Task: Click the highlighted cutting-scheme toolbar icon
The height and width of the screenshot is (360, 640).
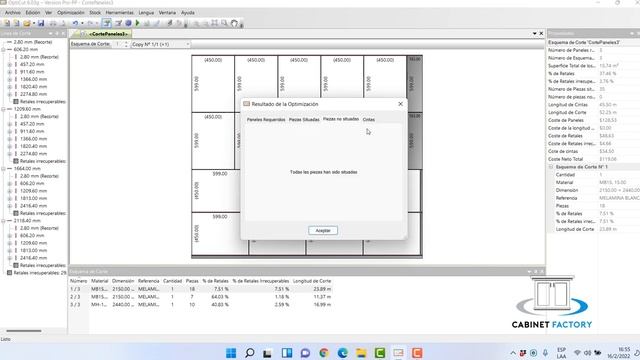Action: (107, 23)
